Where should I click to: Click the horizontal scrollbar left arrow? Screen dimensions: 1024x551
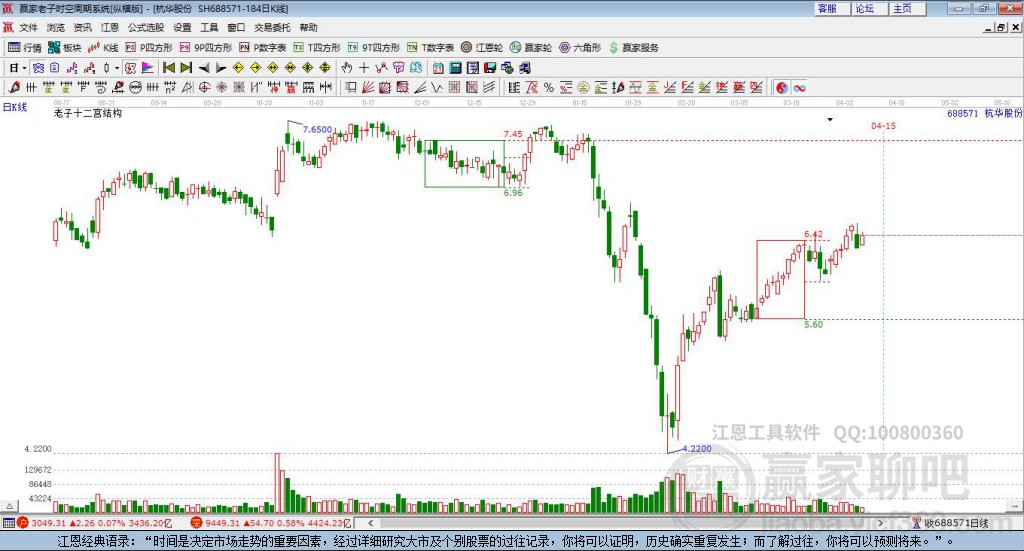click(370, 523)
